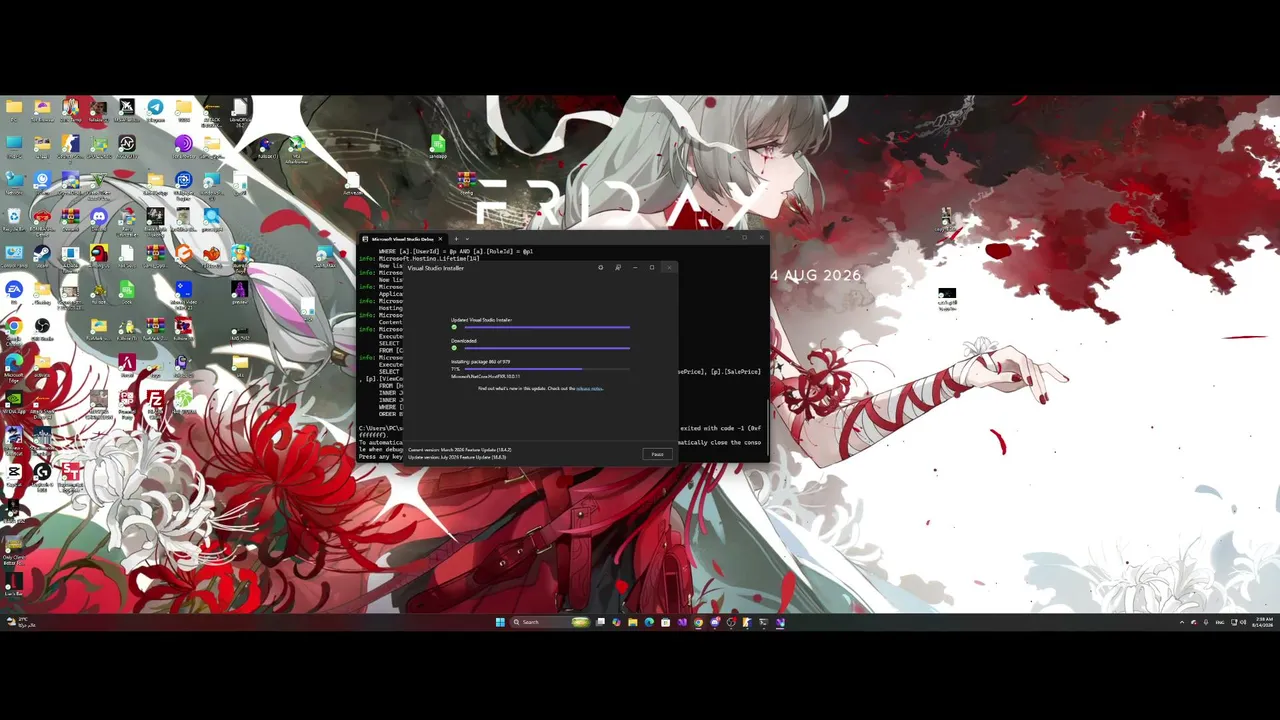This screenshot has height=720, width=1280.
Task: Close the Microsoft Visual Studio Debug tab
Action: 440,239
